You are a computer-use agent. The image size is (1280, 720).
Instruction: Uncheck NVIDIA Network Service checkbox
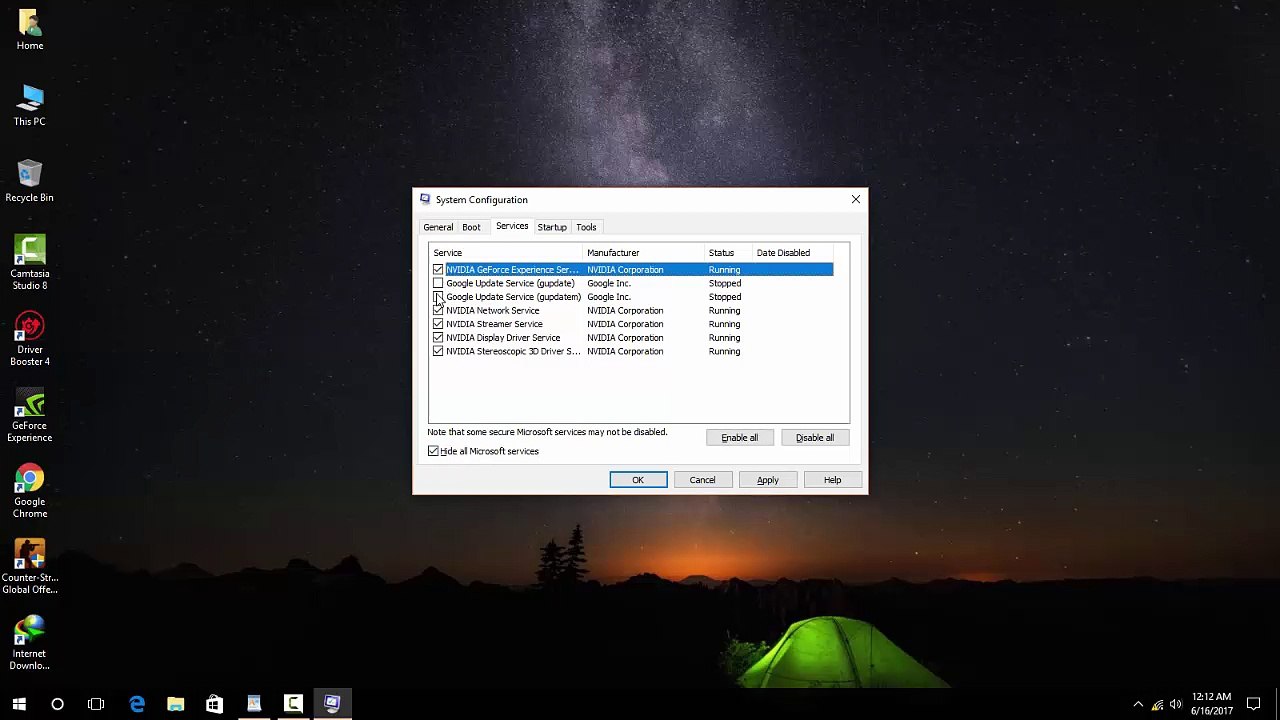tap(438, 310)
